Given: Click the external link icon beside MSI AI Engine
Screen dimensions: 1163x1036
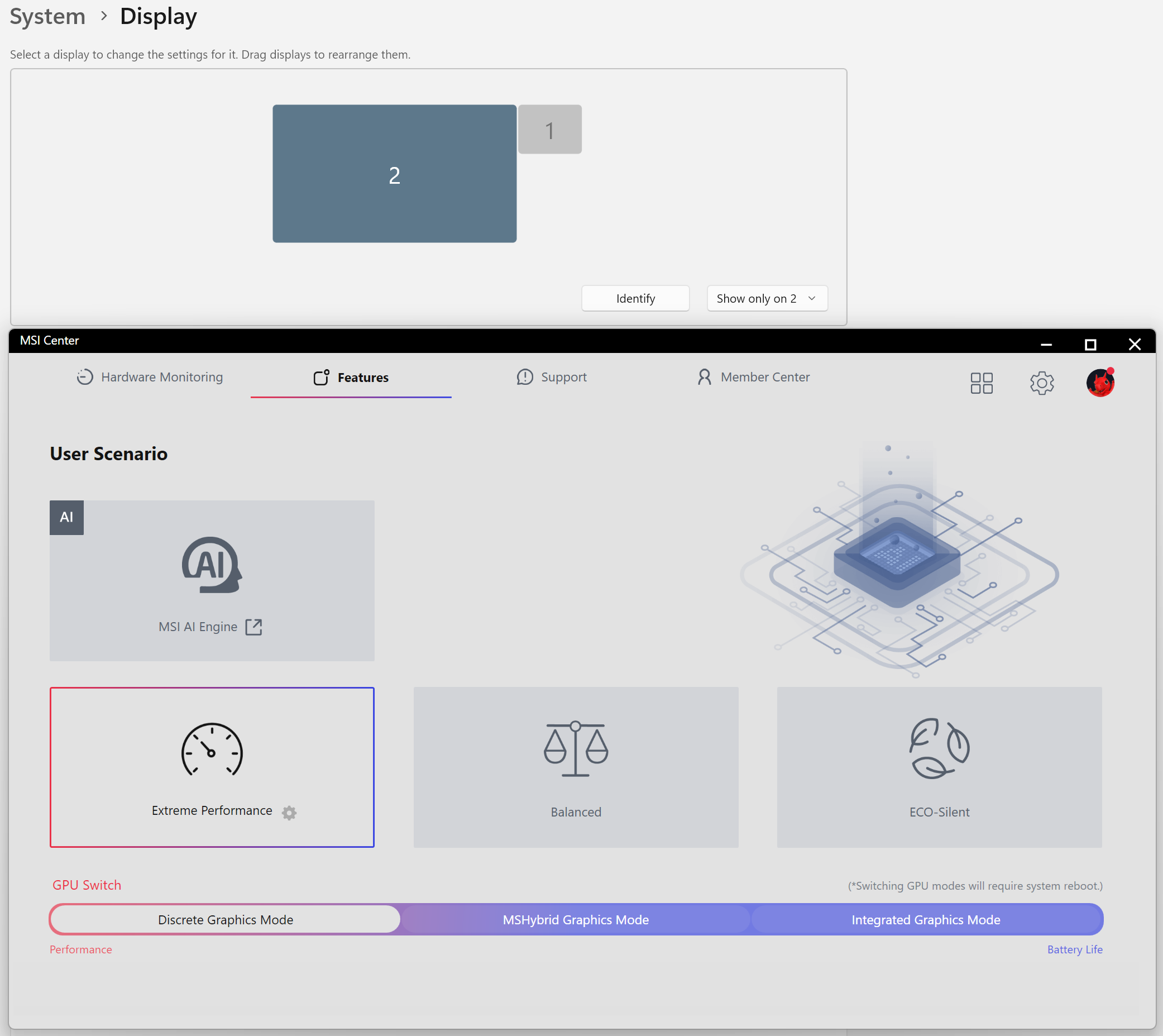Looking at the screenshot, I should coord(254,627).
